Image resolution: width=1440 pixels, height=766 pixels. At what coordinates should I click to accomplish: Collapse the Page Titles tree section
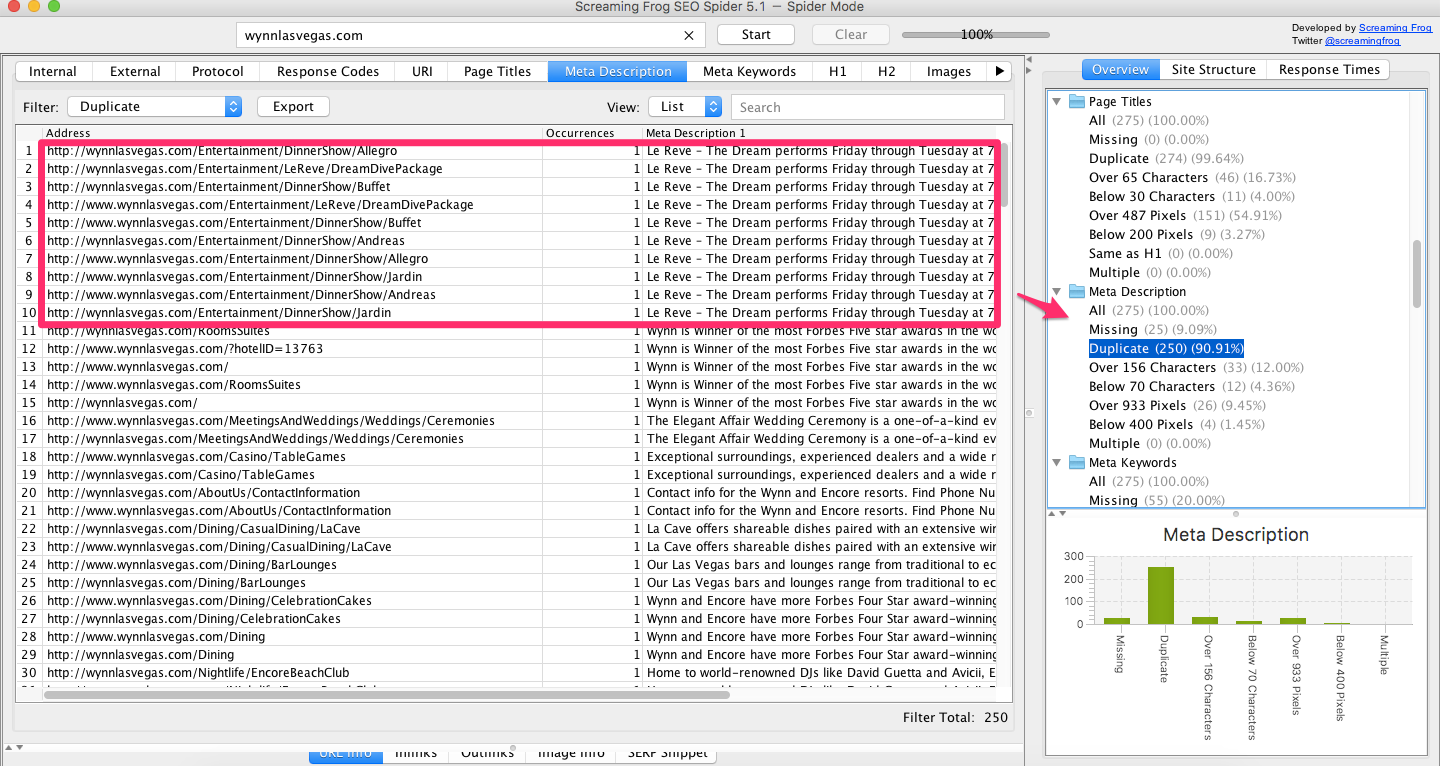point(1056,101)
